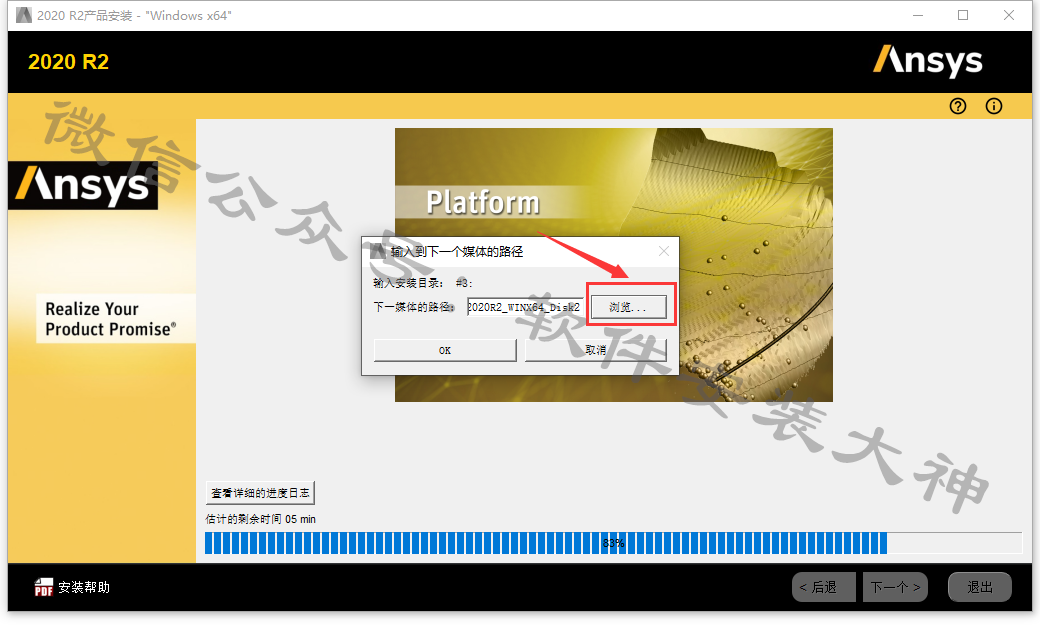This screenshot has height=633, width=1040.
Task: Click the 输入安装目录 #3 label
Action: tap(422, 283)
